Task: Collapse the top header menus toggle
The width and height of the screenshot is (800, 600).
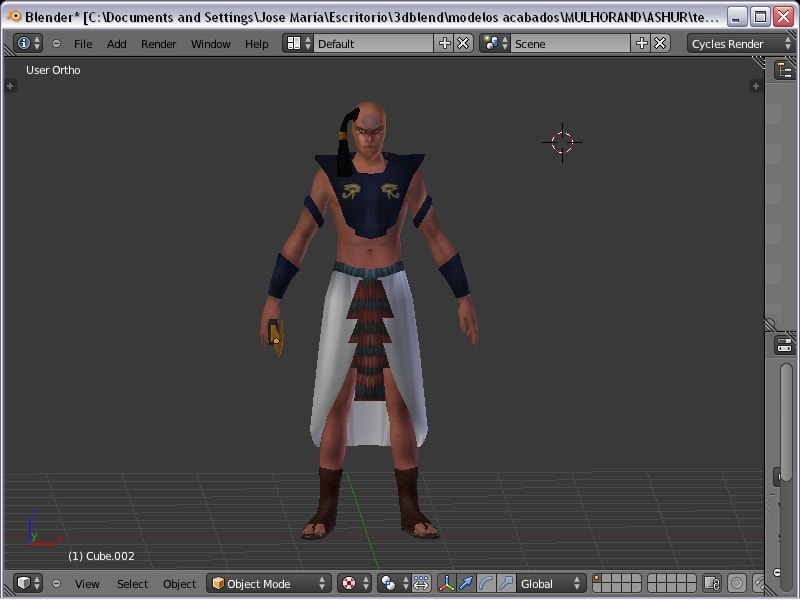Action: pyautogui.click(x=57, y=44)
